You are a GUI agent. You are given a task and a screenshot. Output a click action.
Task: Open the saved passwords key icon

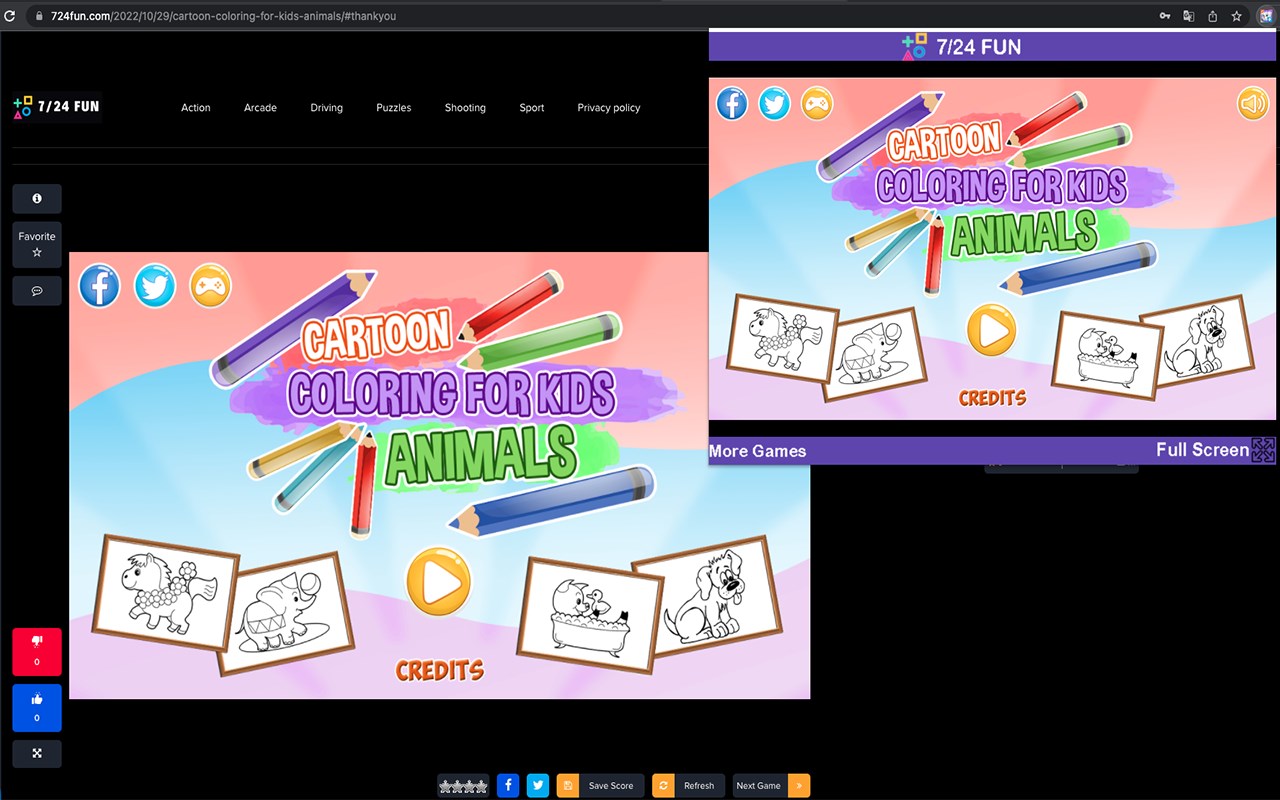(1164, 16)
